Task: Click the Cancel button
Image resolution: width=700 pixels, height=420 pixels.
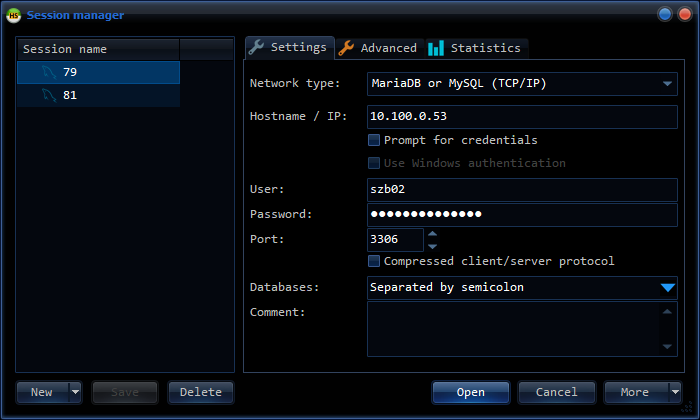Action: pos(556,392)
